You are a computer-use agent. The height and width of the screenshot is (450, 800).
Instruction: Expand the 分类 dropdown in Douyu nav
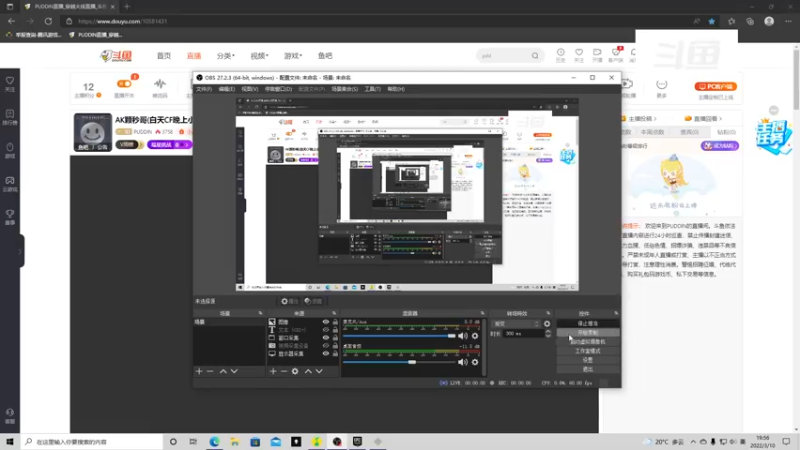pyautogui.click(x=226, y=56)
